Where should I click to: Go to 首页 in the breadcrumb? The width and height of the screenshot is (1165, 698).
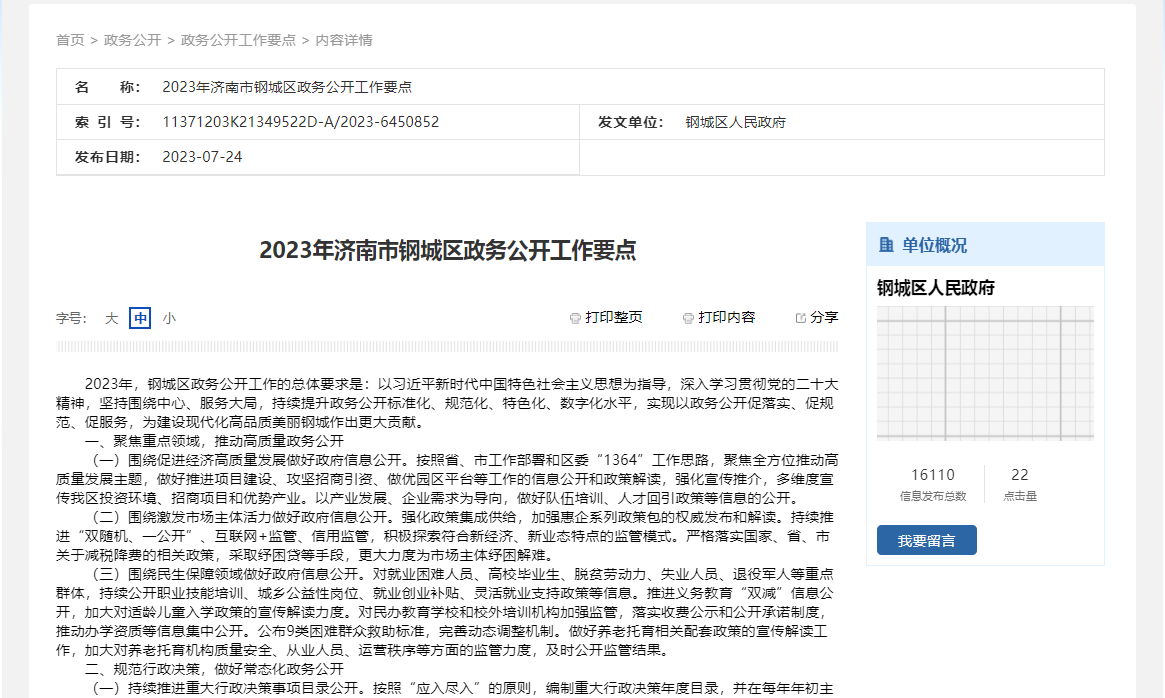pyautogui.click(x=70, y=40)
